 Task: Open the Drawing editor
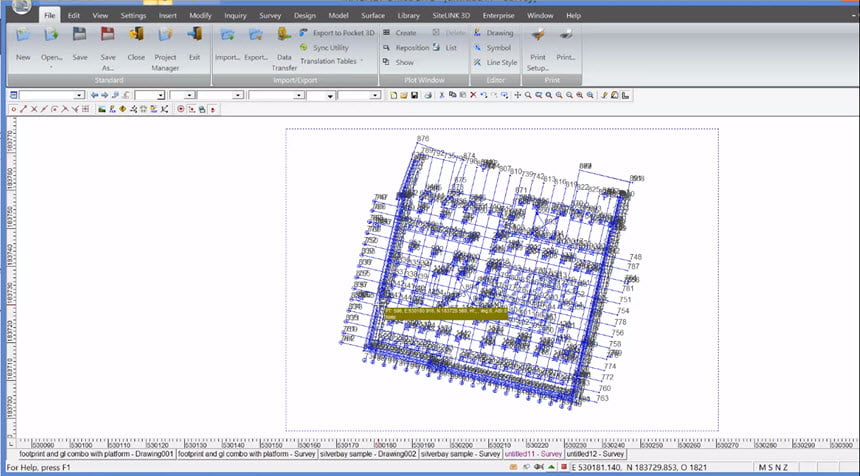coord(494,33)
